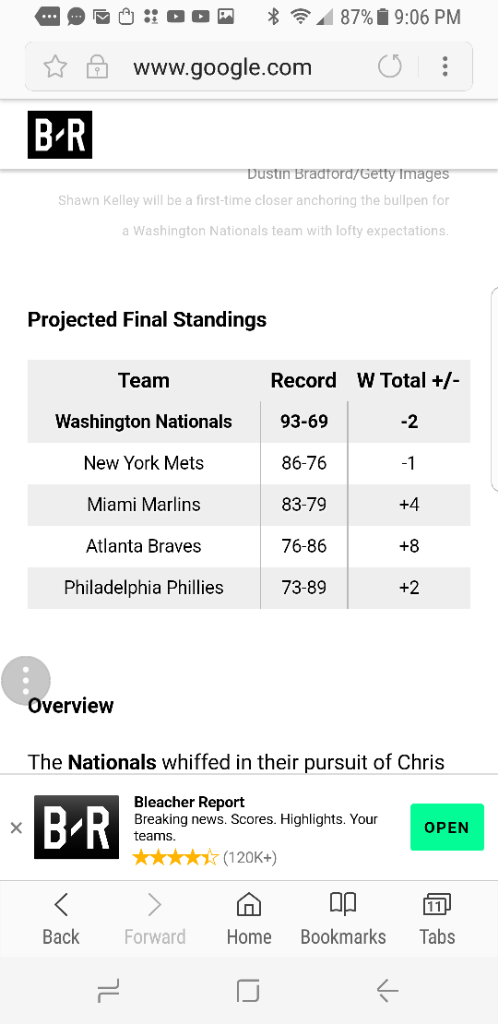Viewport: 498px width, 1024px height.
Task: Tap the Forward navigation arrow
Action: 155,920
